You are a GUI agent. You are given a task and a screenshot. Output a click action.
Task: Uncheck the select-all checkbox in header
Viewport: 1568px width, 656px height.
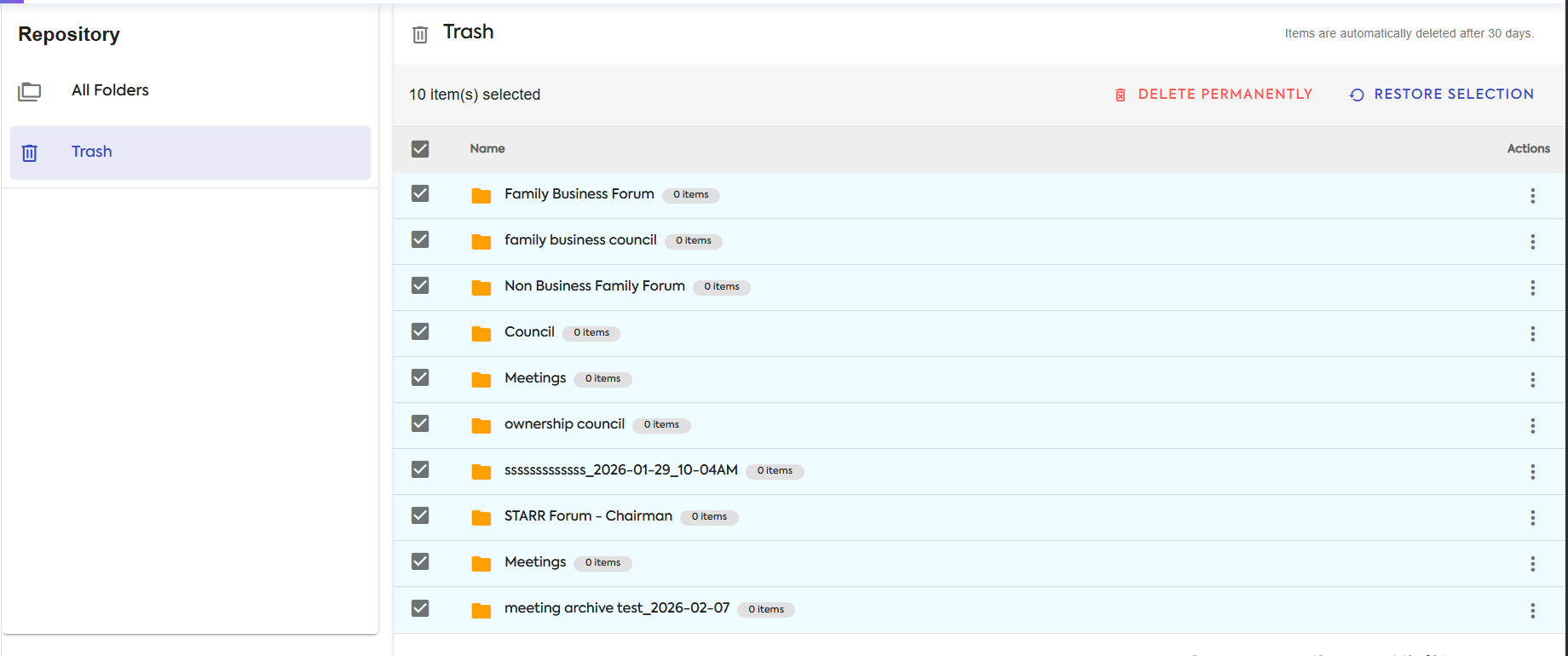click(x=420, y=149)
